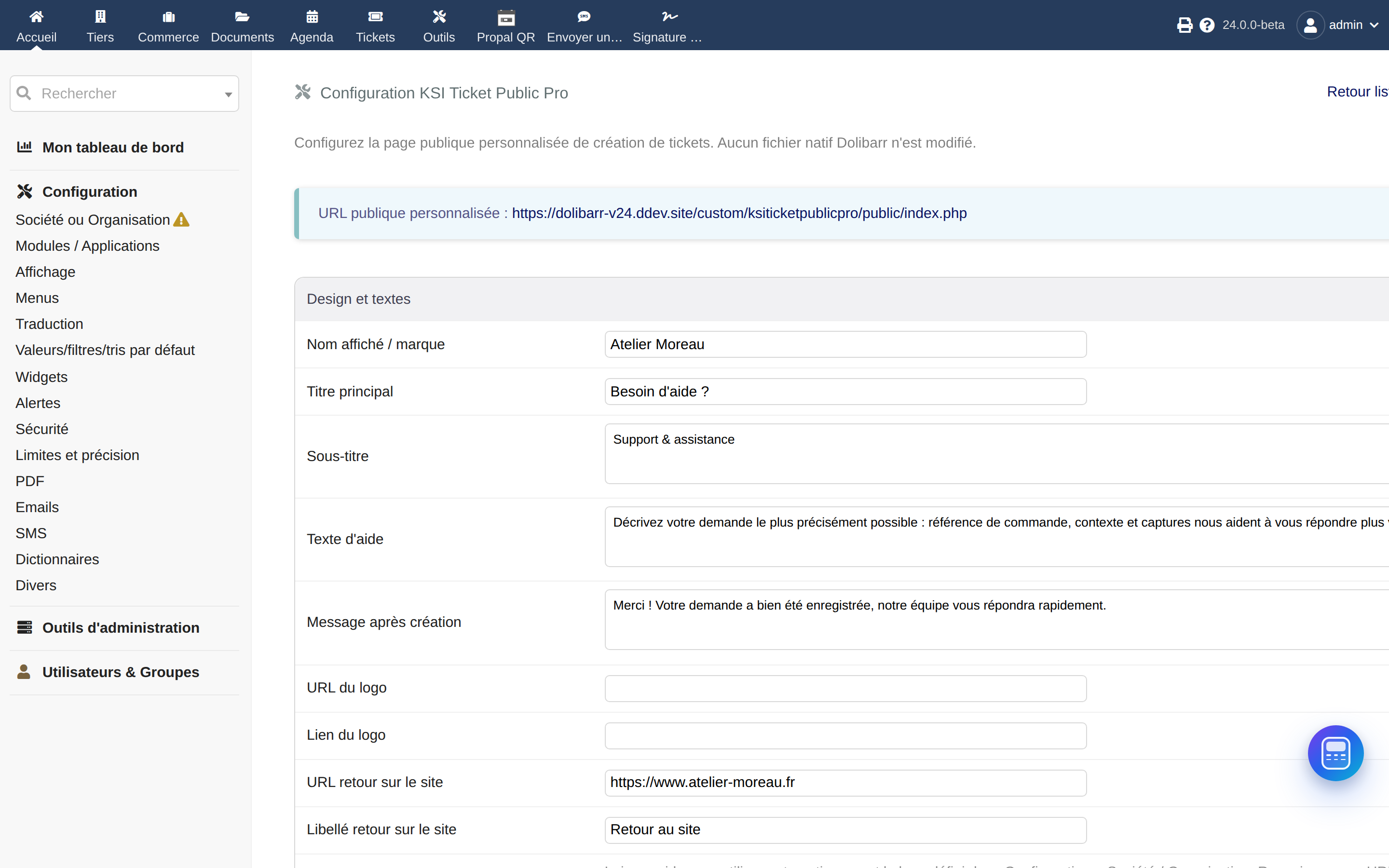
Task: Go to Modules / Applications
Action: [87, 246]
